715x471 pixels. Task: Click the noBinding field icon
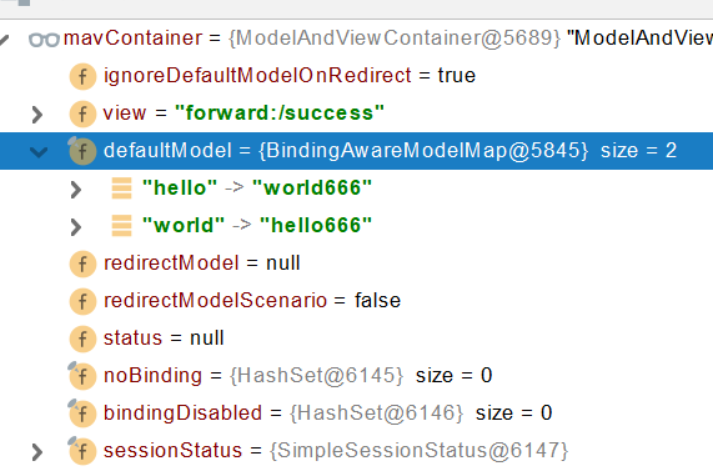coord(83,376)
